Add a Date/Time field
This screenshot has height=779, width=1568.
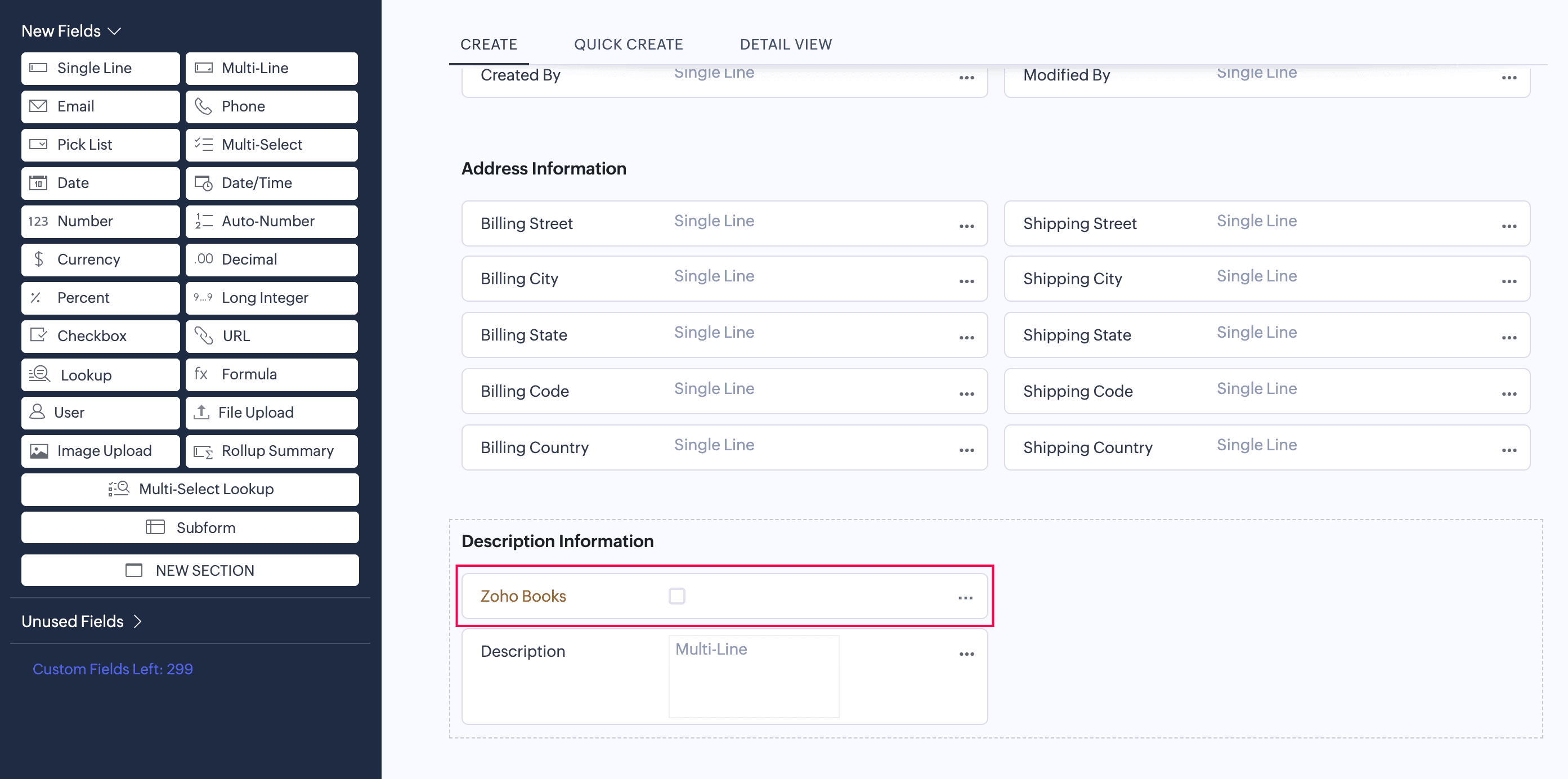click(x=271, y=182)
